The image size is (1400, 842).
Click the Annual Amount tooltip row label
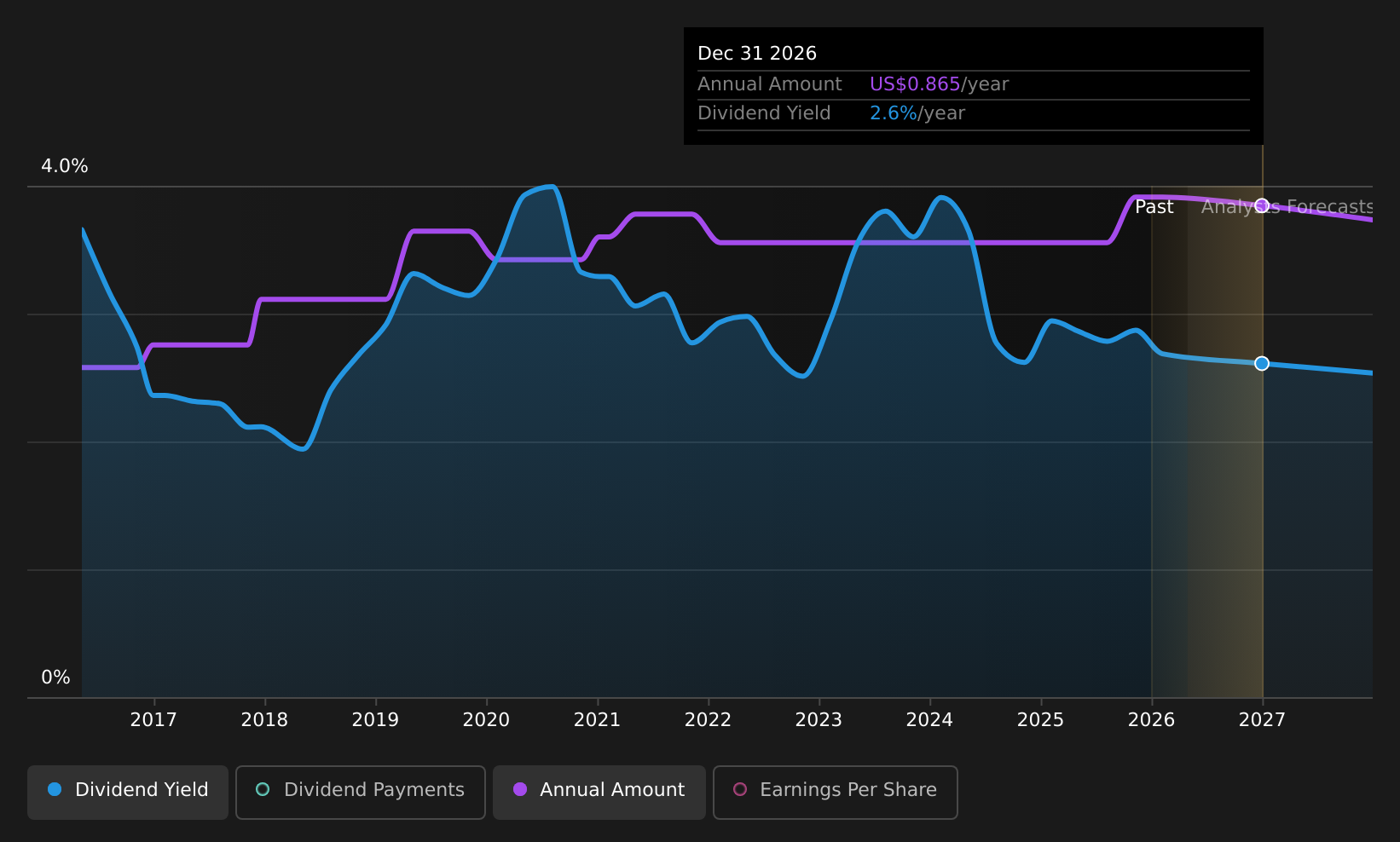770,84
